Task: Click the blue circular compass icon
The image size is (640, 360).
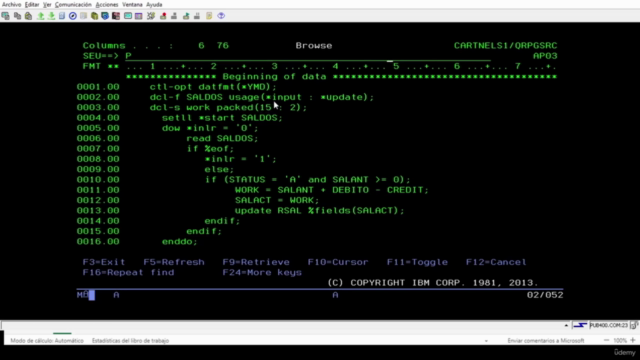Action: click(73, 16)
